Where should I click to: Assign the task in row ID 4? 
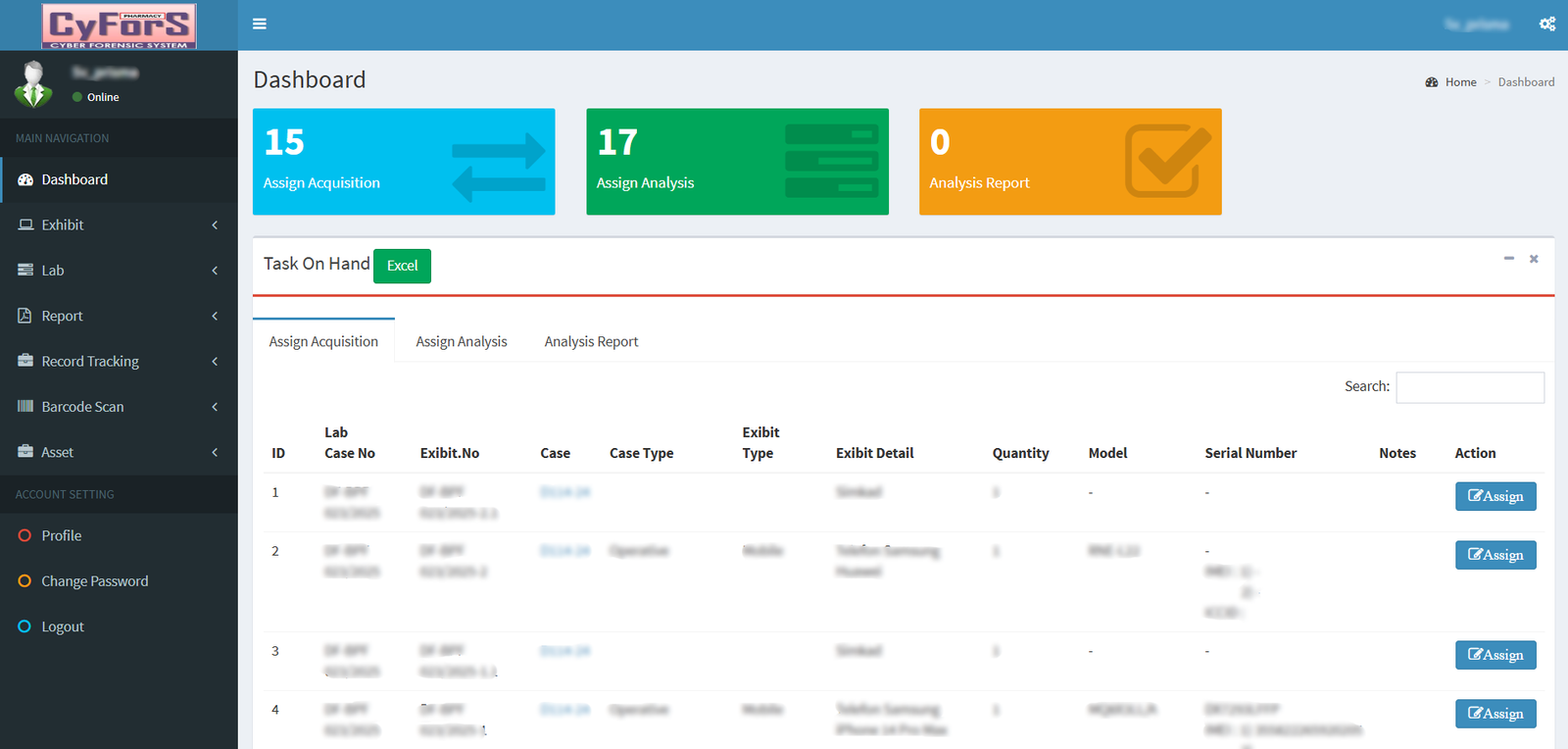pyautogui.click(x=1495, y=714)
